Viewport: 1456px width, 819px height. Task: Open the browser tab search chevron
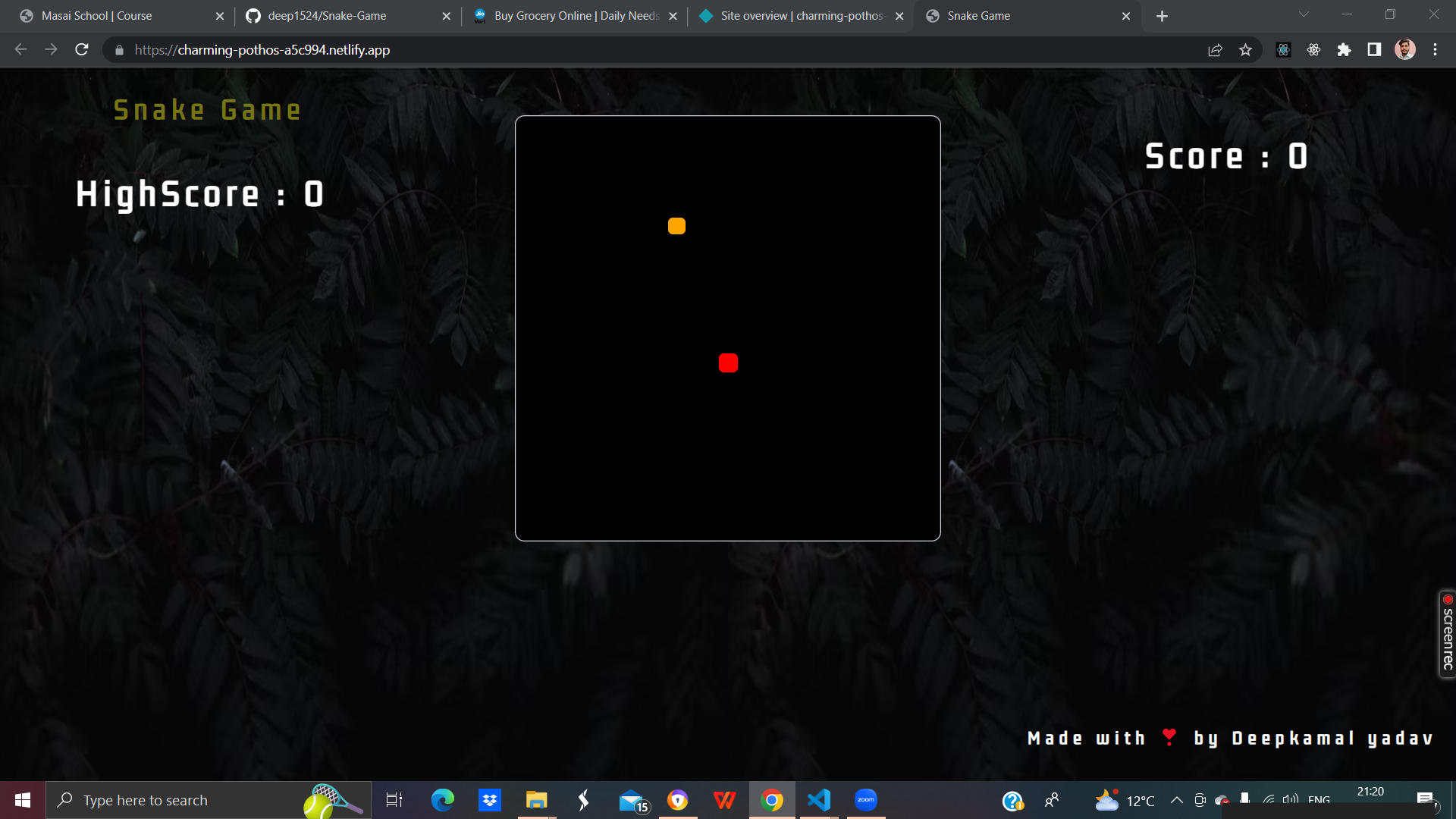point(1304,14)
